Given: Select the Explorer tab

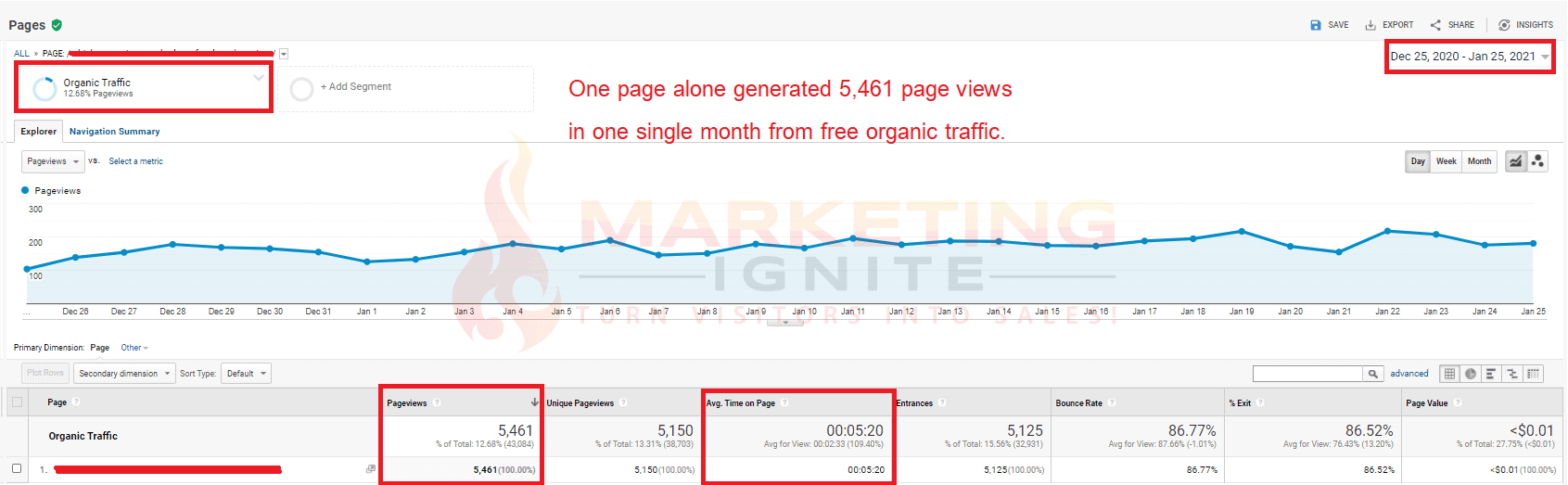Looking at the screenshot, I should (39, 132).
